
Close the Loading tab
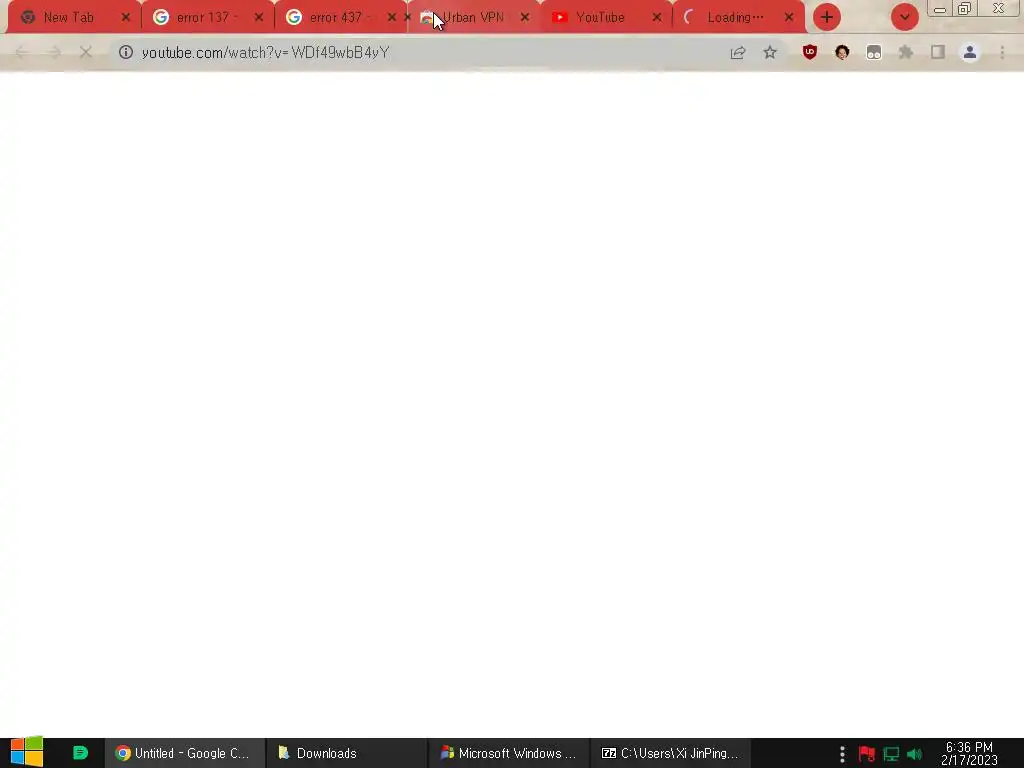[x=789, y=18]
